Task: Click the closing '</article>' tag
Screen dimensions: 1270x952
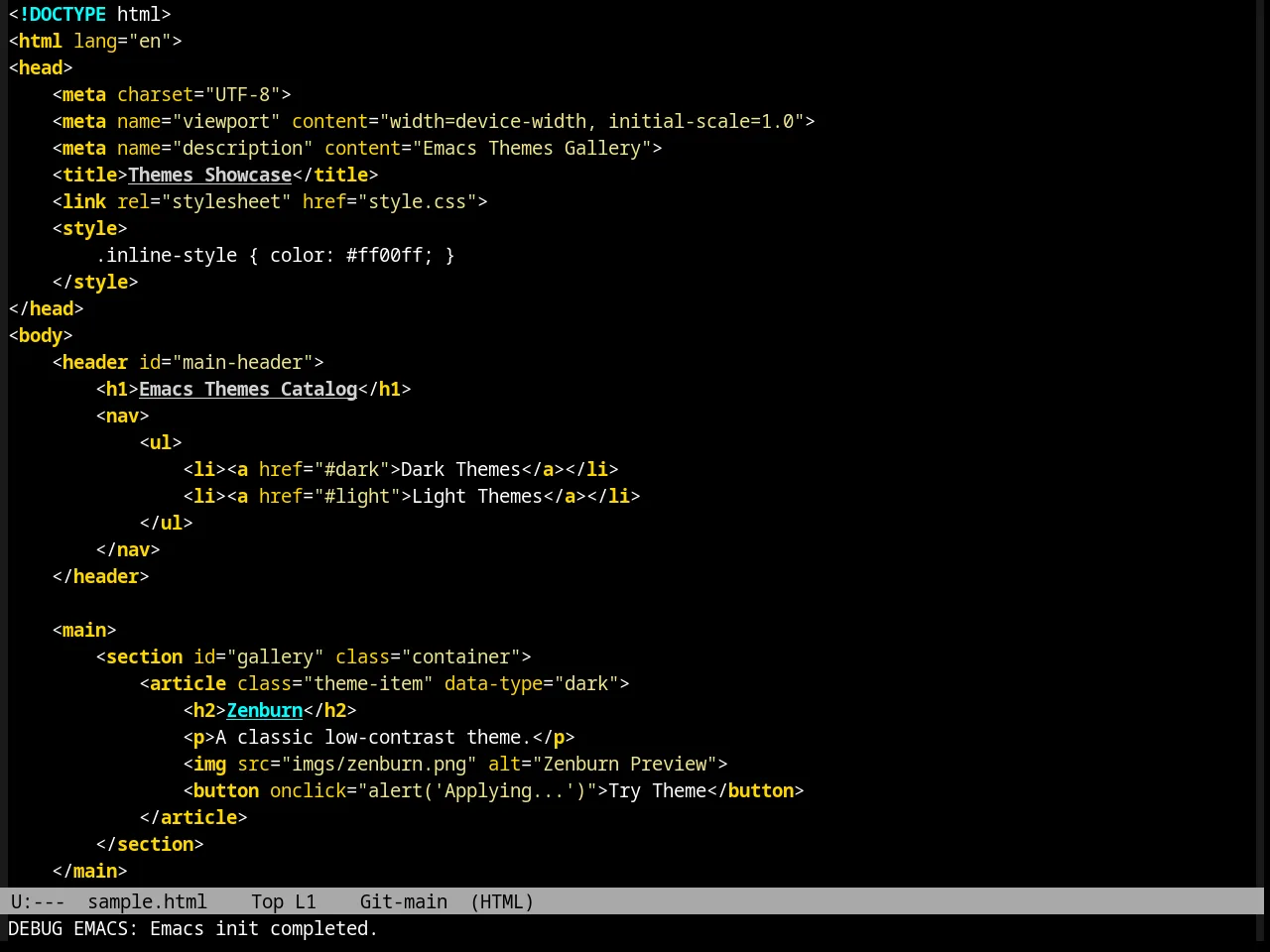Action: 193,817
